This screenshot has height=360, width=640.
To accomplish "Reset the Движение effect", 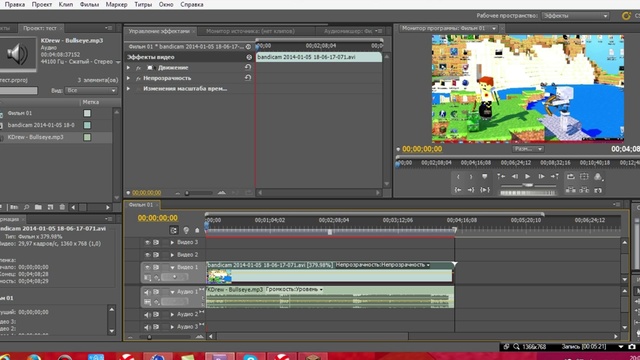I will coord(248,67).
